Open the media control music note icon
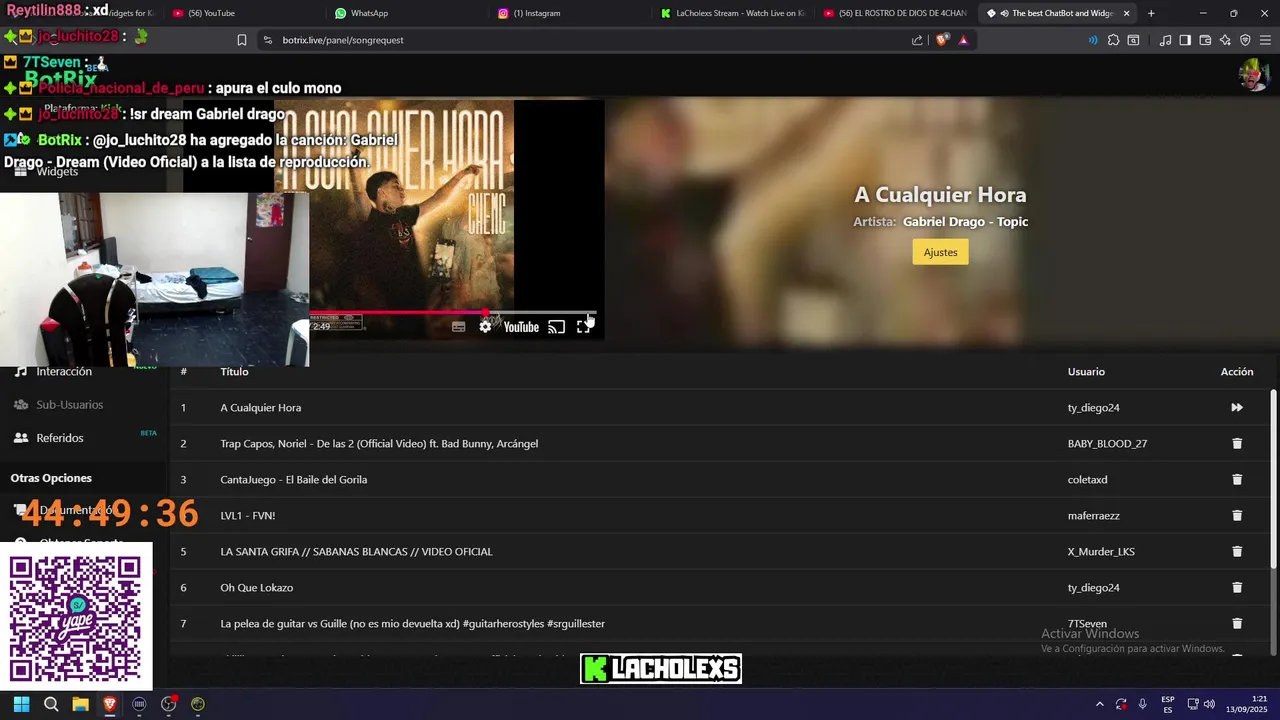This screenshot has width=1280, height=720. 1165,40
